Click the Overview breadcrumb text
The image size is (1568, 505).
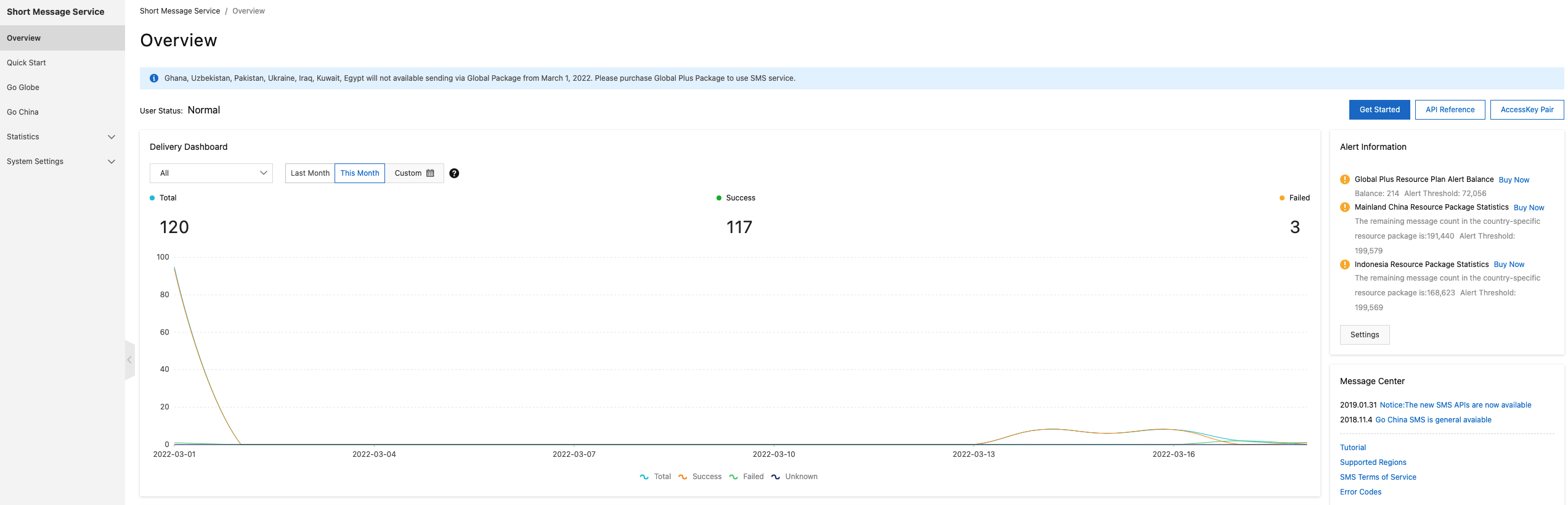[248, 11]
